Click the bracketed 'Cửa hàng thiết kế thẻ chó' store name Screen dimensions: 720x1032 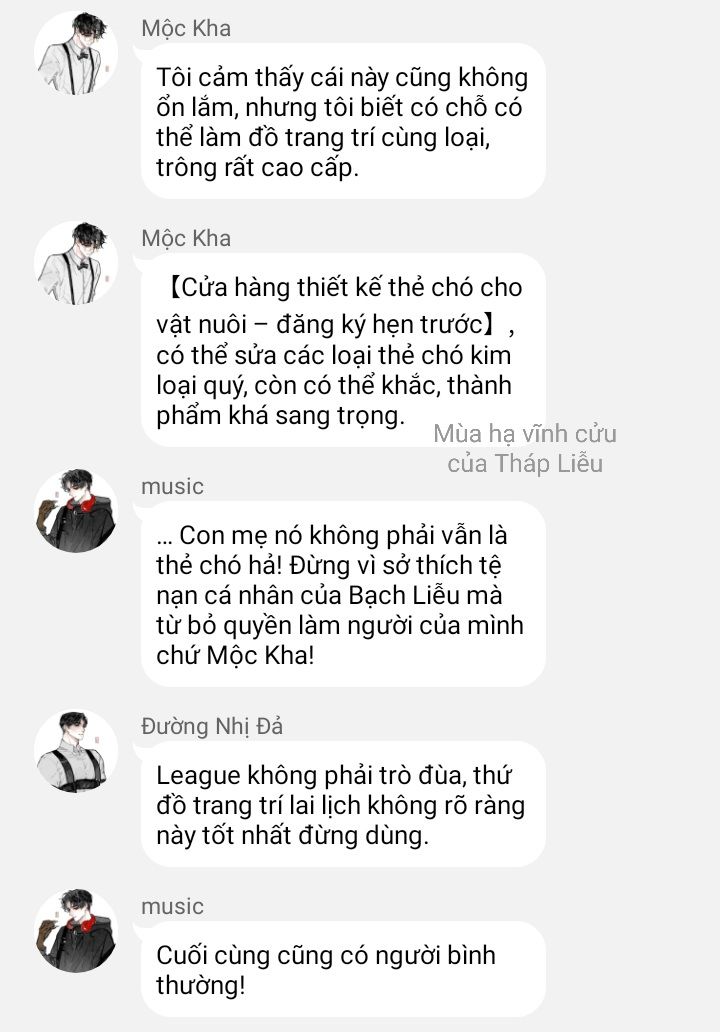click(x=340, y=287)
